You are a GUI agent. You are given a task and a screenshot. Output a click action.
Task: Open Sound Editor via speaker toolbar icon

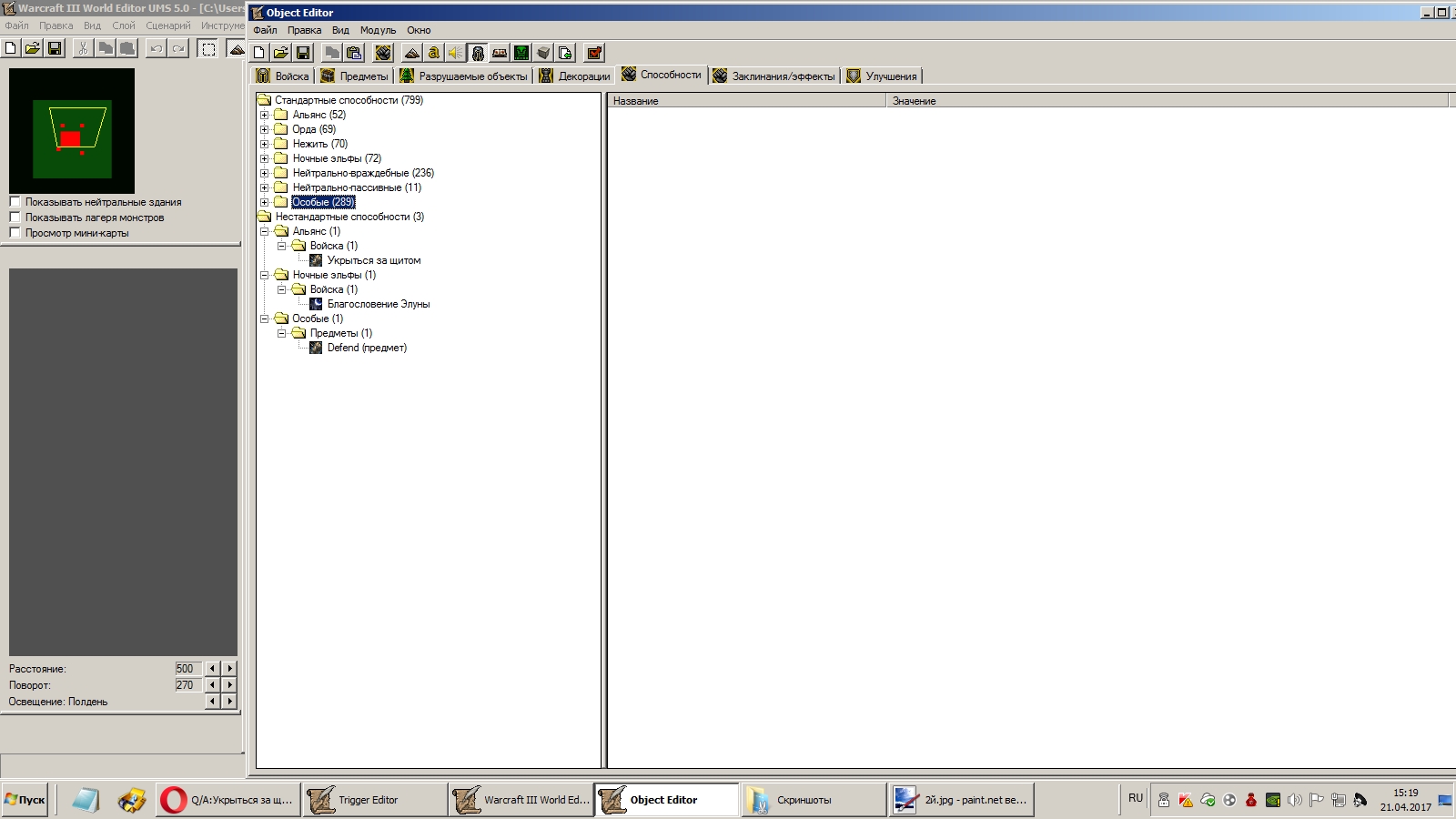456,53
